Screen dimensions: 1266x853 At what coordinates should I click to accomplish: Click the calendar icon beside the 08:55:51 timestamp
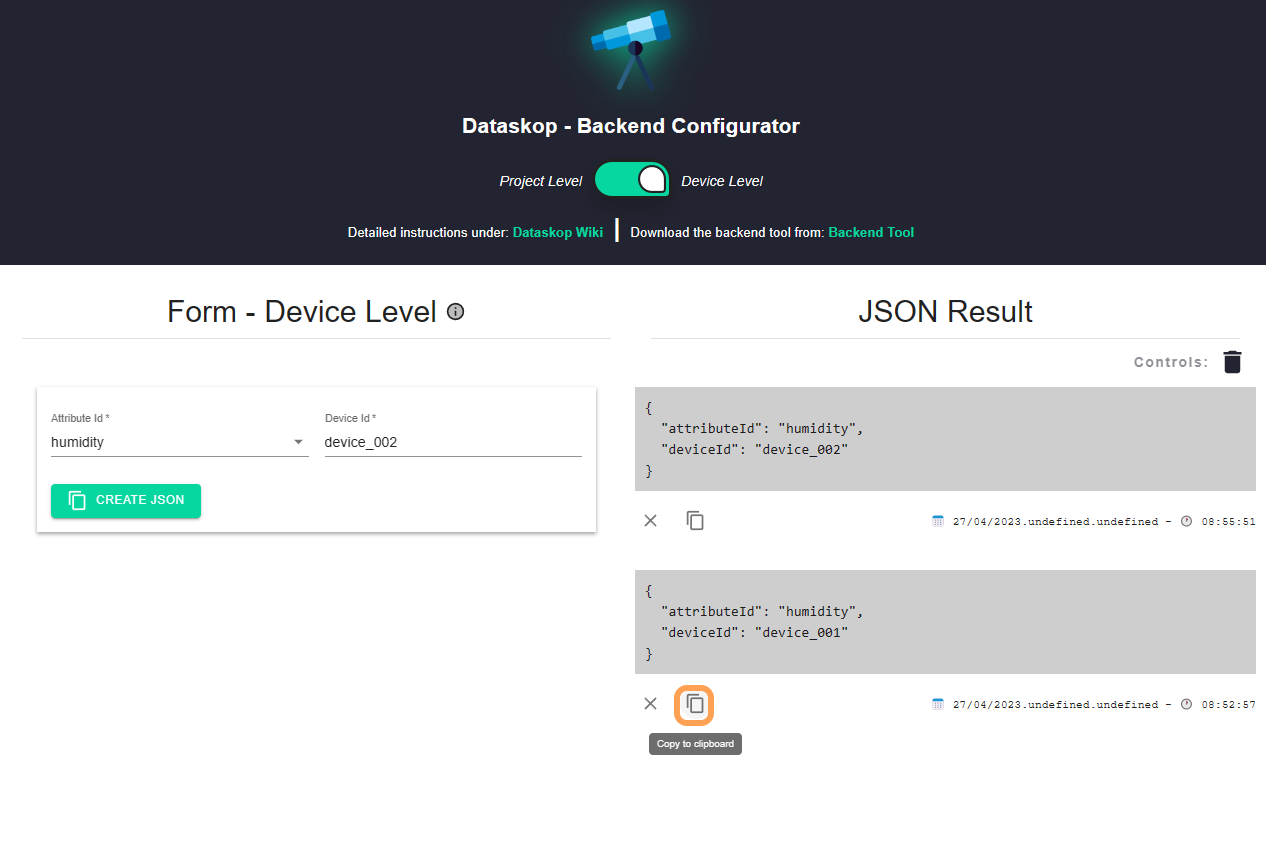938,521
